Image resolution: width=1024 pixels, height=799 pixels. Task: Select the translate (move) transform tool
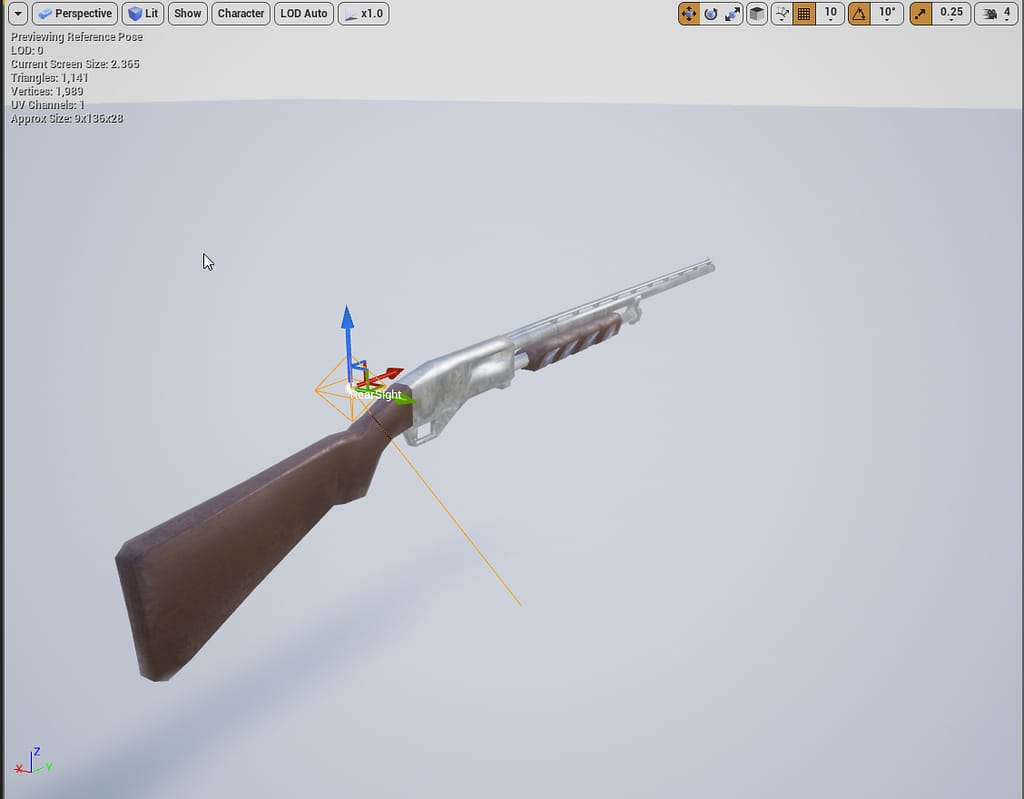(689, 14)
